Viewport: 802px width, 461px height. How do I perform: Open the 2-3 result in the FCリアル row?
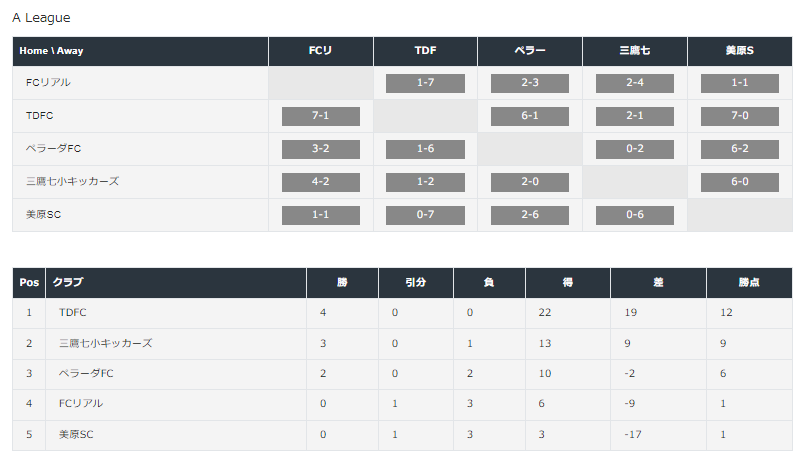pos(529,83)
